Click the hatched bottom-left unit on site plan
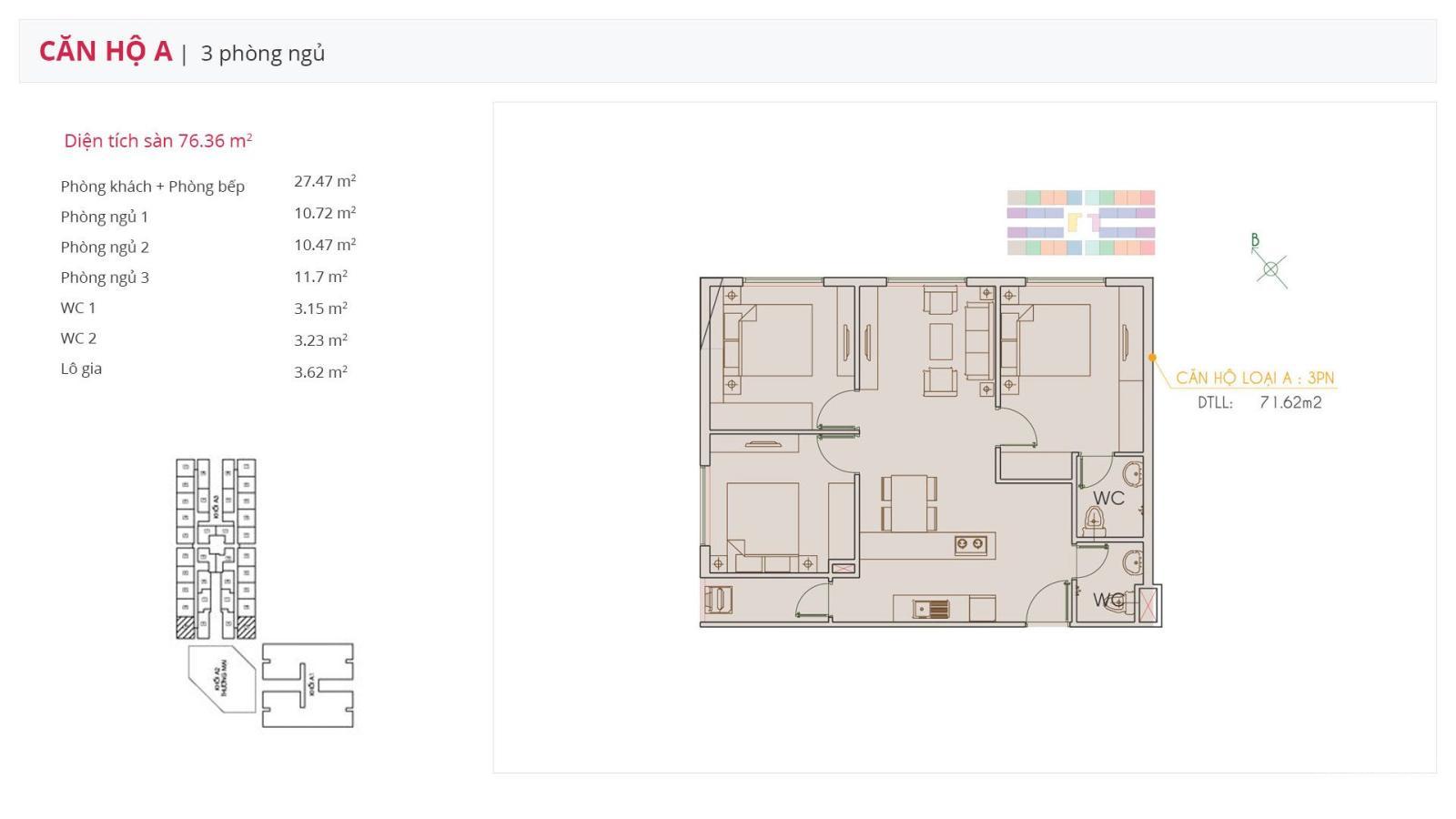1456x819 pixels. [186, 627]
